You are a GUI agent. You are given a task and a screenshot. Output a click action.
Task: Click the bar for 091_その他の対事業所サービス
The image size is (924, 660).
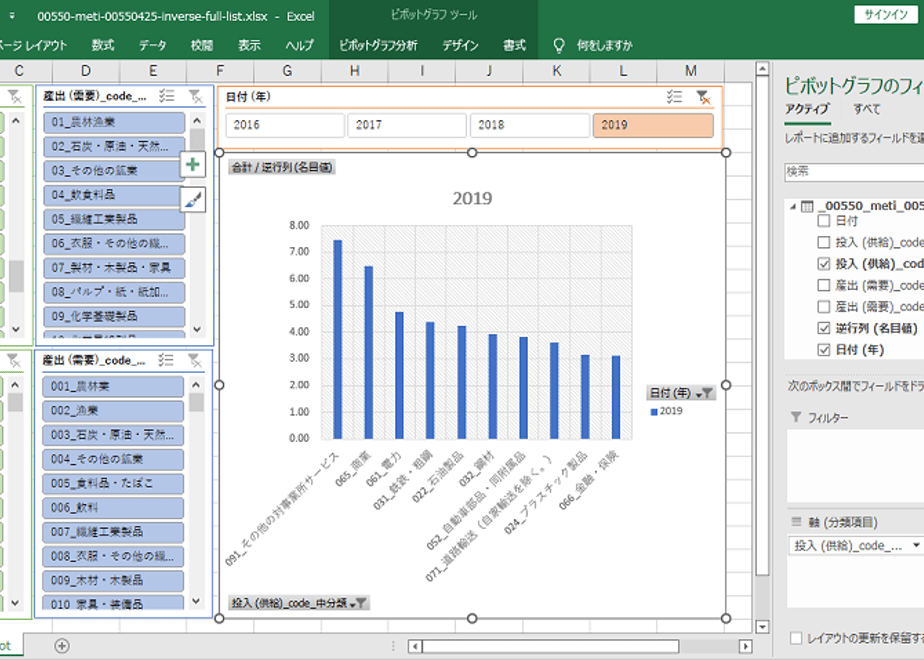[338, 339]
